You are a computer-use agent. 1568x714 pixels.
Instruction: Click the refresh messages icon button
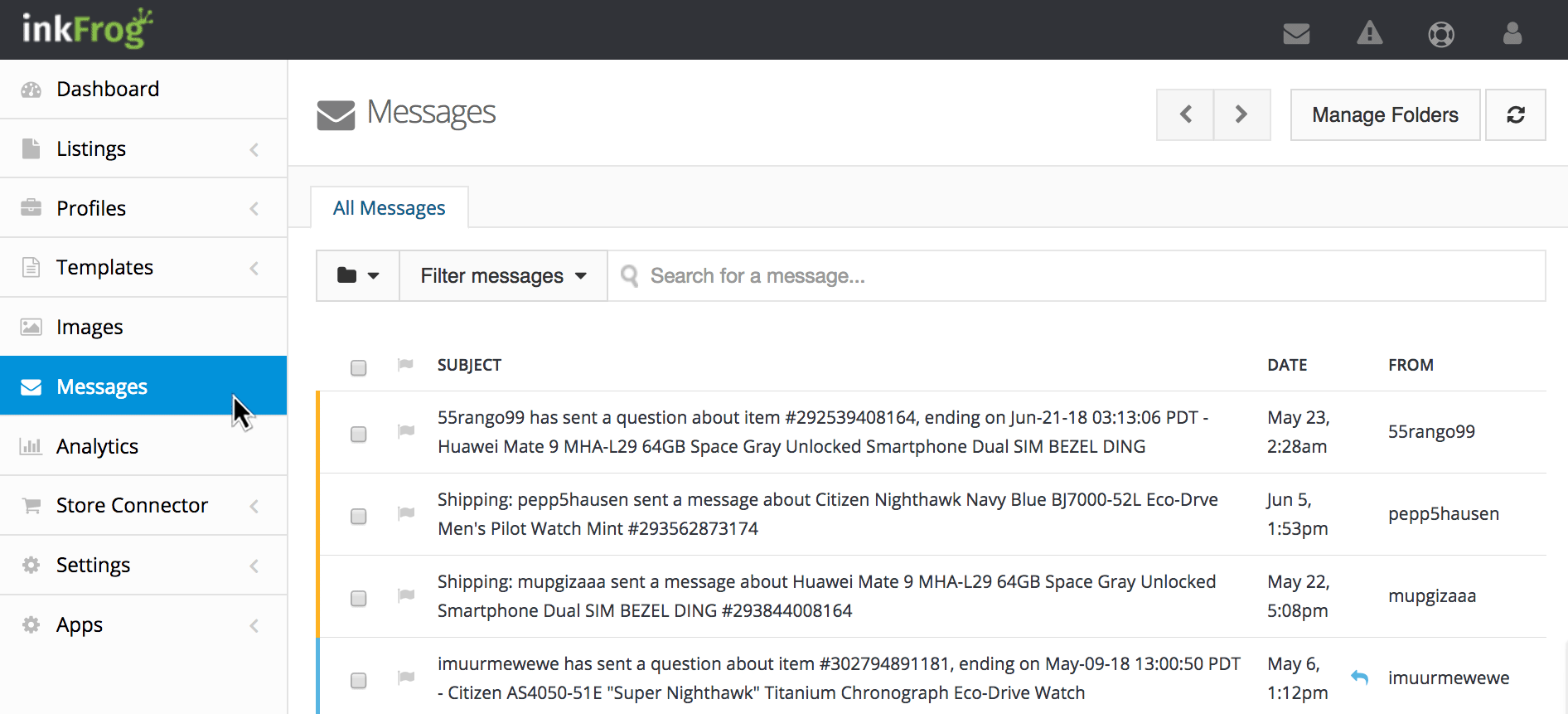1515,115
